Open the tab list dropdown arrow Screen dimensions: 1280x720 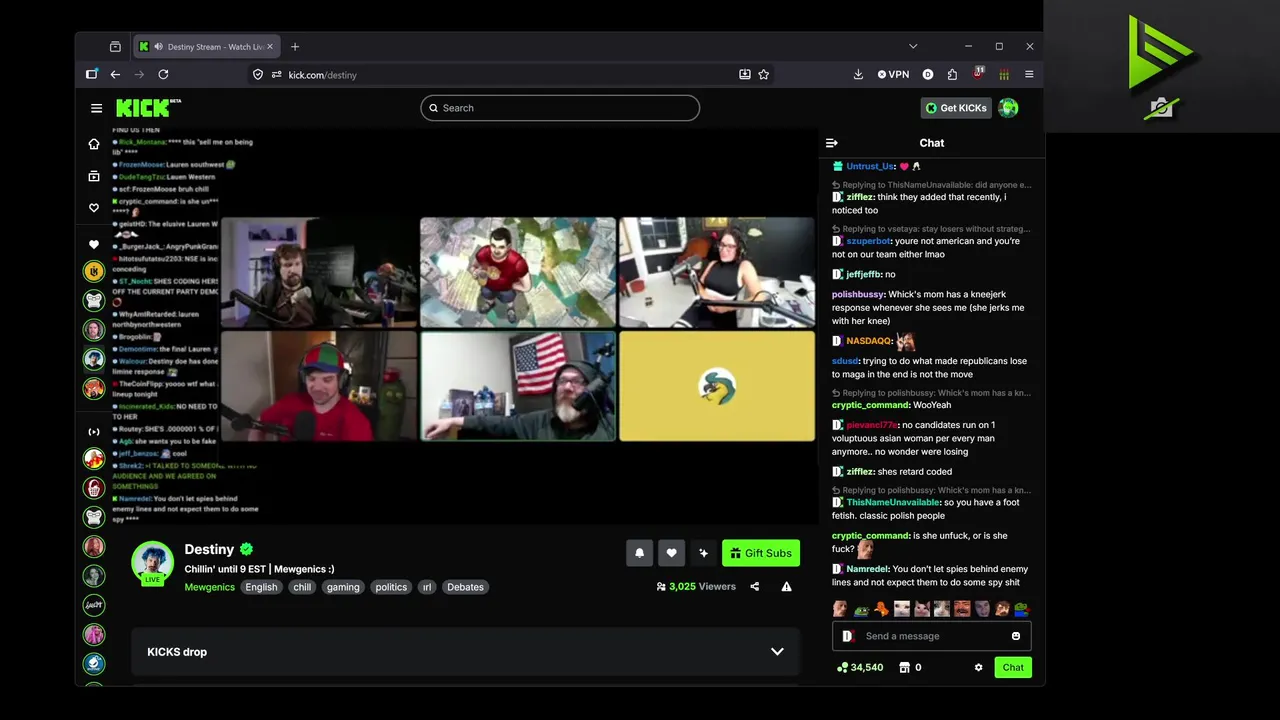913,46
